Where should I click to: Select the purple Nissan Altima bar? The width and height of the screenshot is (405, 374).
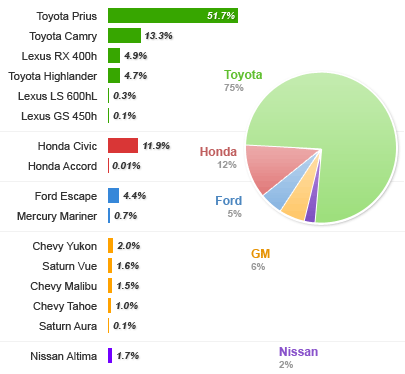110,356
